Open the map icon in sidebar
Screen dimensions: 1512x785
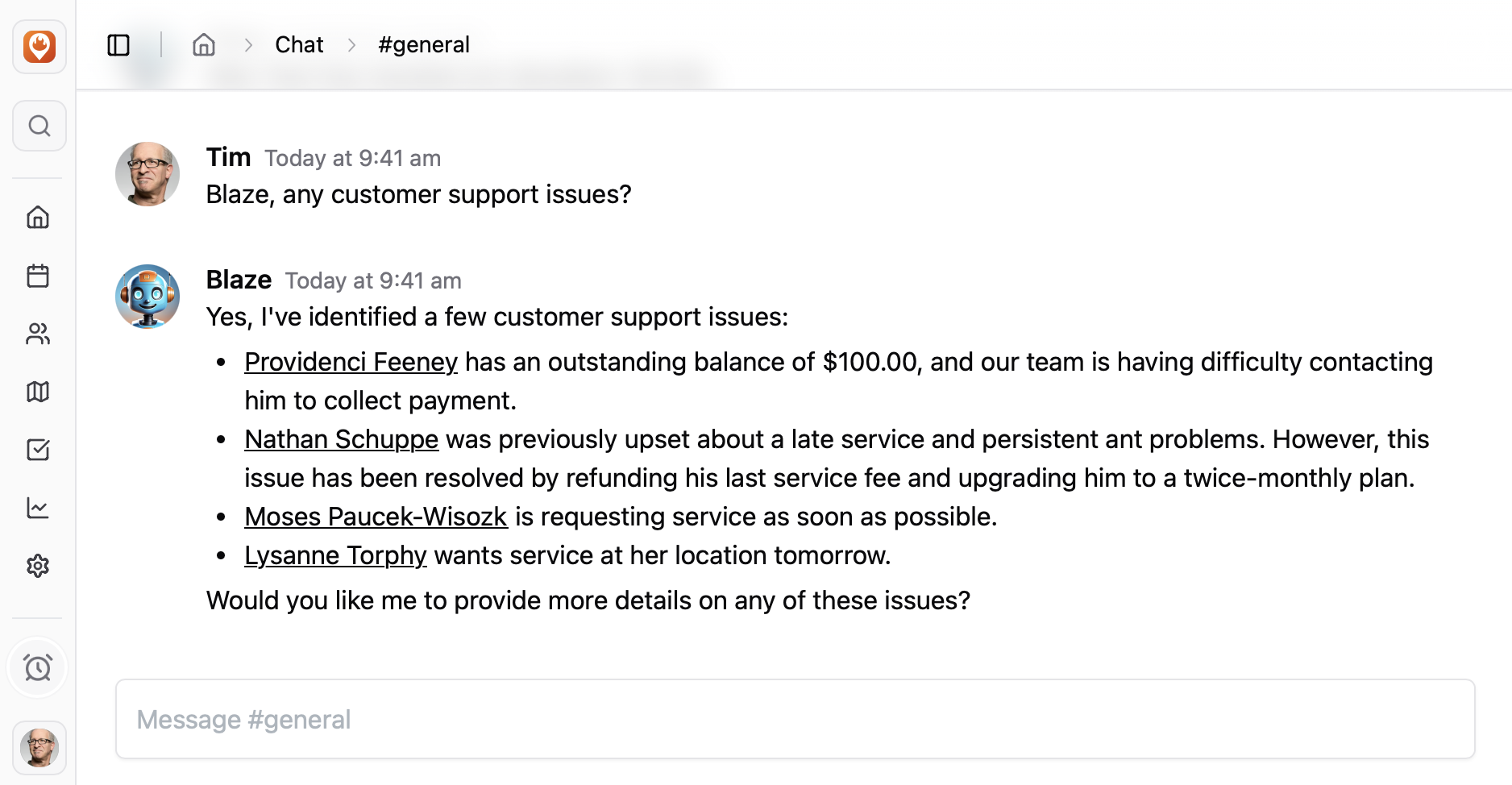pos(38,392)
